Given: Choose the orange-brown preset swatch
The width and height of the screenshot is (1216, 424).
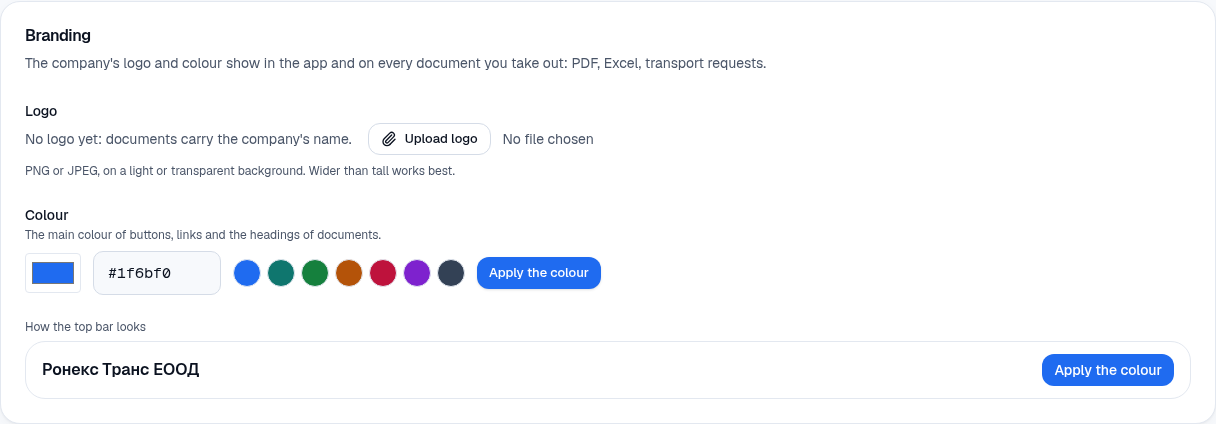Looking at the screenshot, I should (x=349, y=273).
